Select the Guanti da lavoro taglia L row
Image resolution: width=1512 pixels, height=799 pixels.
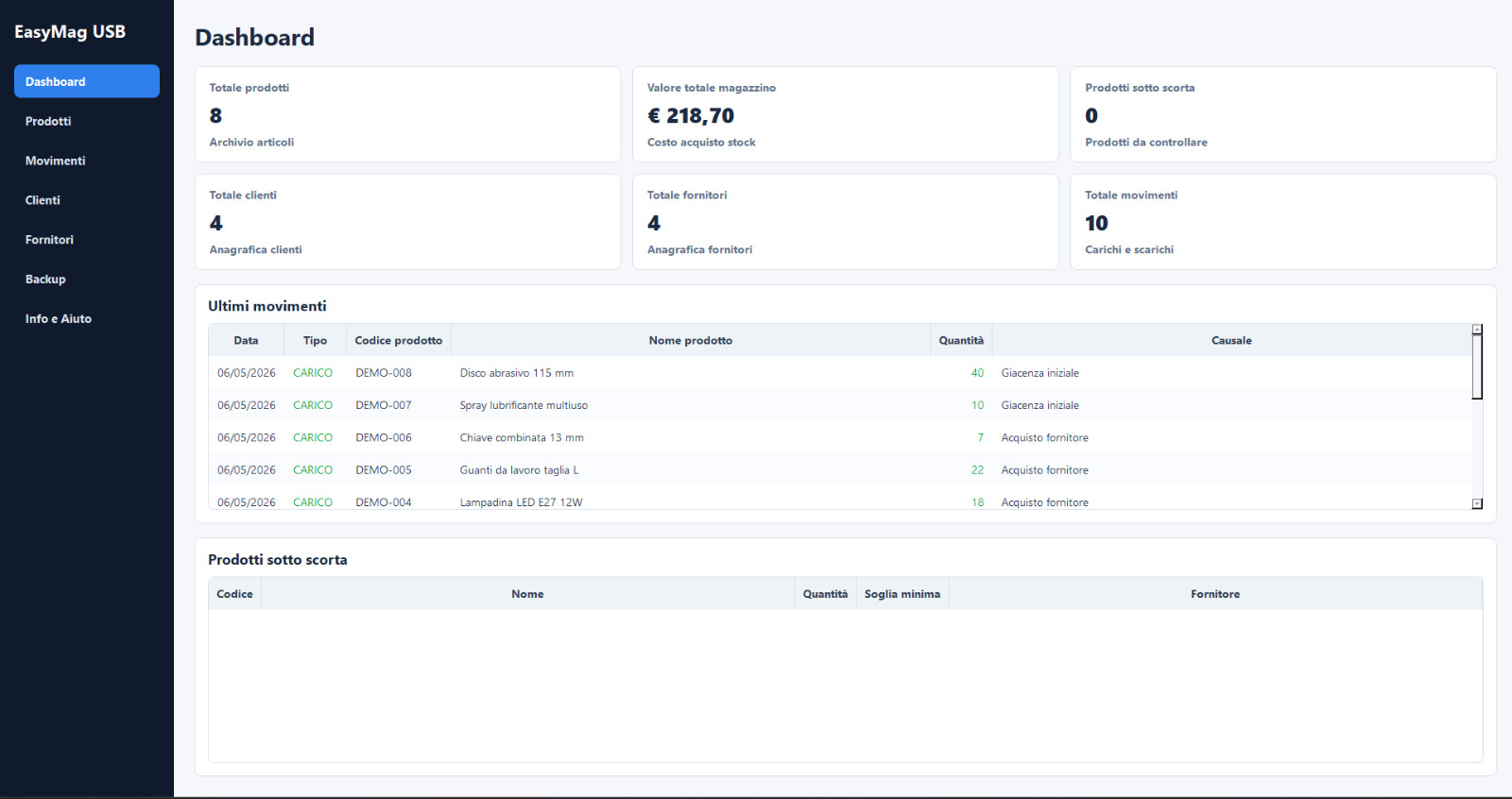(x=840, y=470)
